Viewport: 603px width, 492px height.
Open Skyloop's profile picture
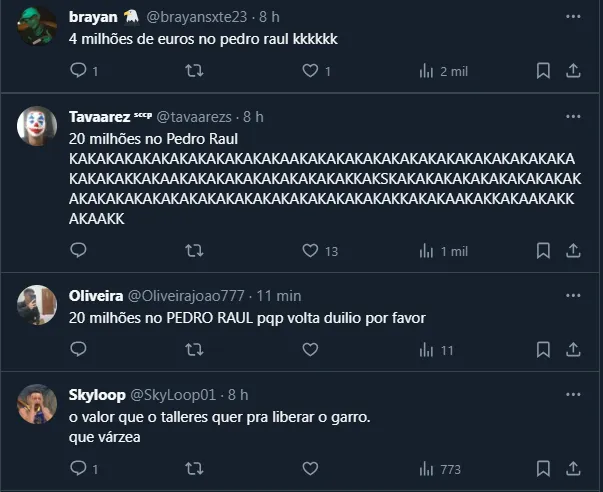point(38,404)
